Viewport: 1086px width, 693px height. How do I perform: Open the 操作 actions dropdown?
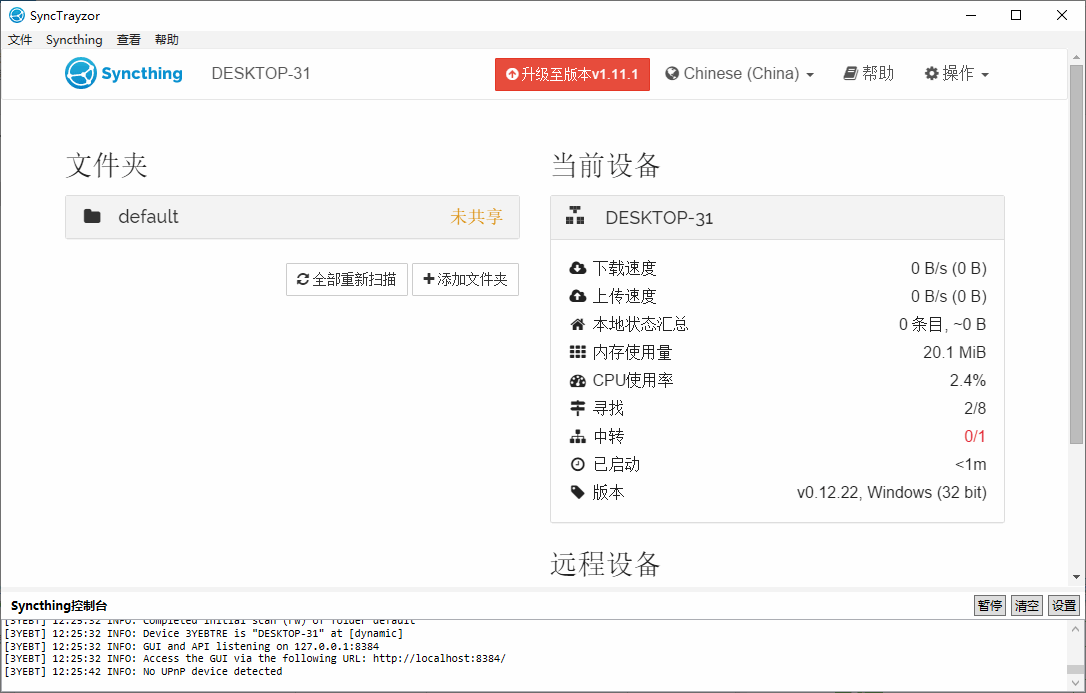tap(956, 74)
